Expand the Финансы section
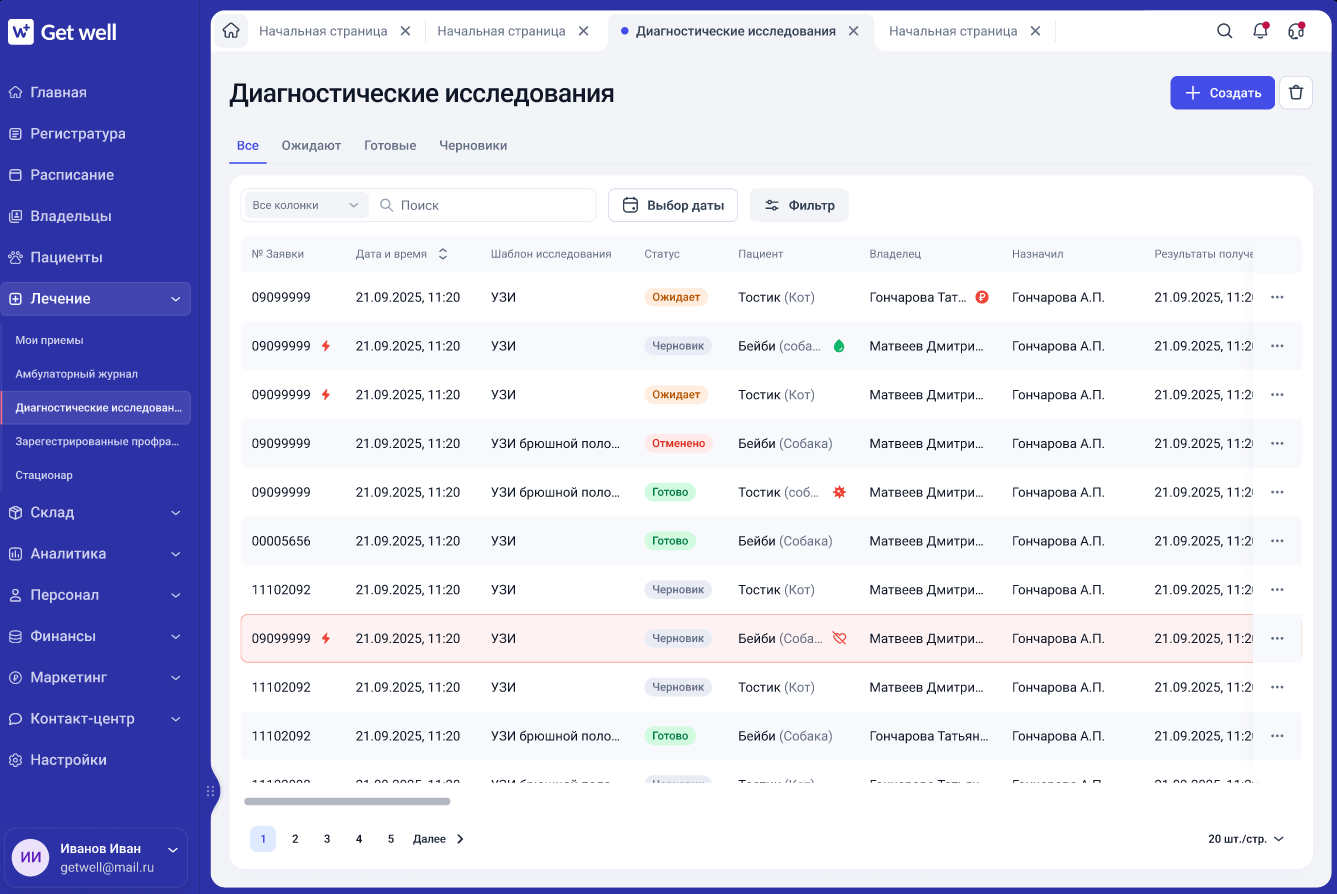The height and width of the screenshot is (894, 1337). 176,636
